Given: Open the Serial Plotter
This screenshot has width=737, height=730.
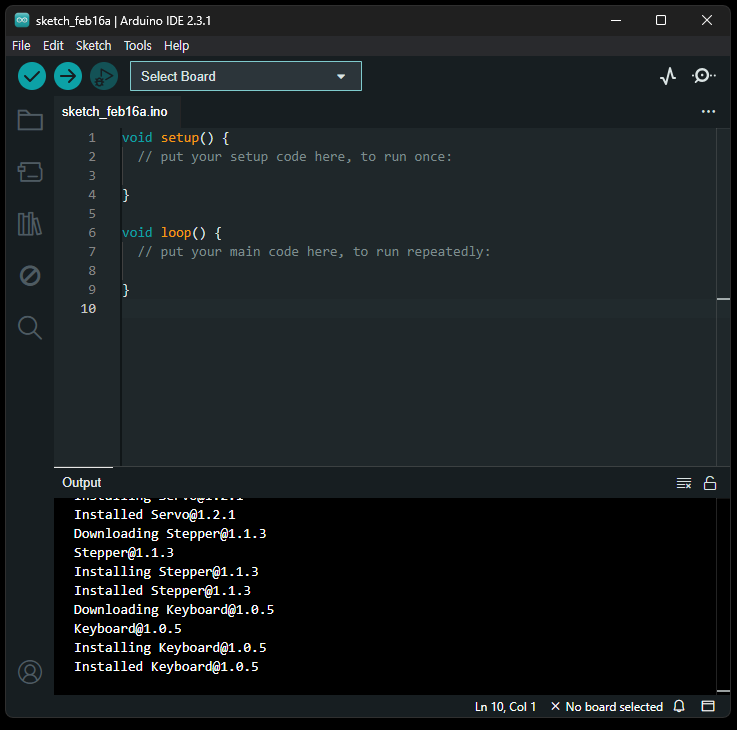Looking at the screenshot, I should coord(668,76).
